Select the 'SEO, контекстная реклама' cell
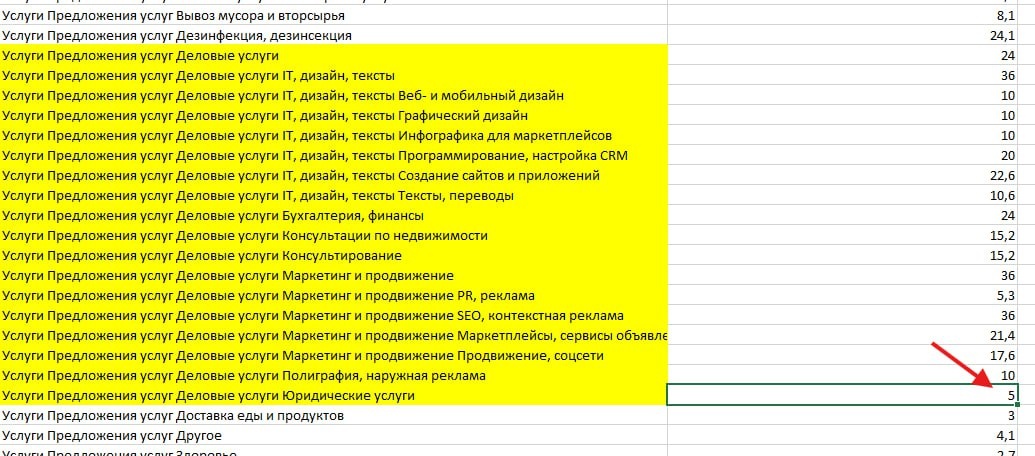Screen dimensions: 1035x456 333,315
